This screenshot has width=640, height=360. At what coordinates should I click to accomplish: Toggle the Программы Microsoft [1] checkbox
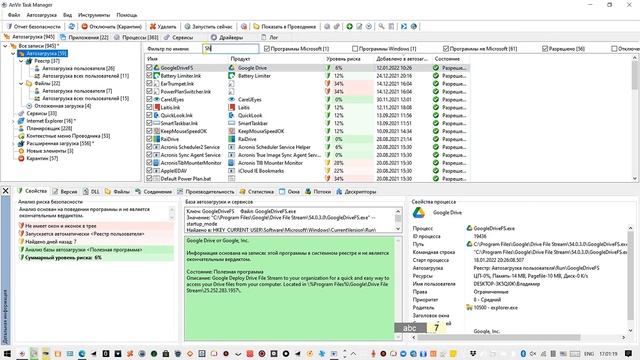pos(267,49)
